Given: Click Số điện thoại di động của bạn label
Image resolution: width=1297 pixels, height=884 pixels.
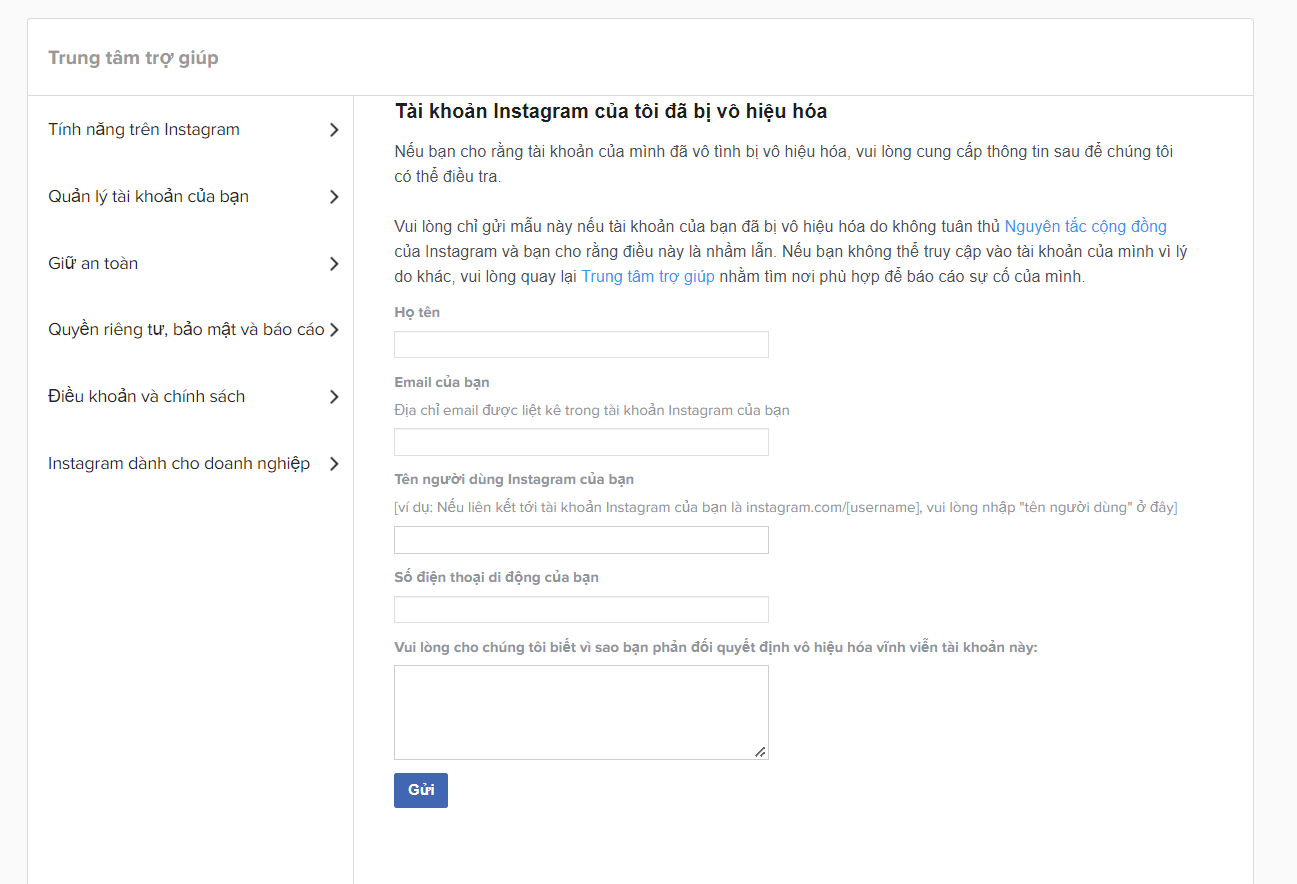Looking at the screenshot, I should coord(497,578).
